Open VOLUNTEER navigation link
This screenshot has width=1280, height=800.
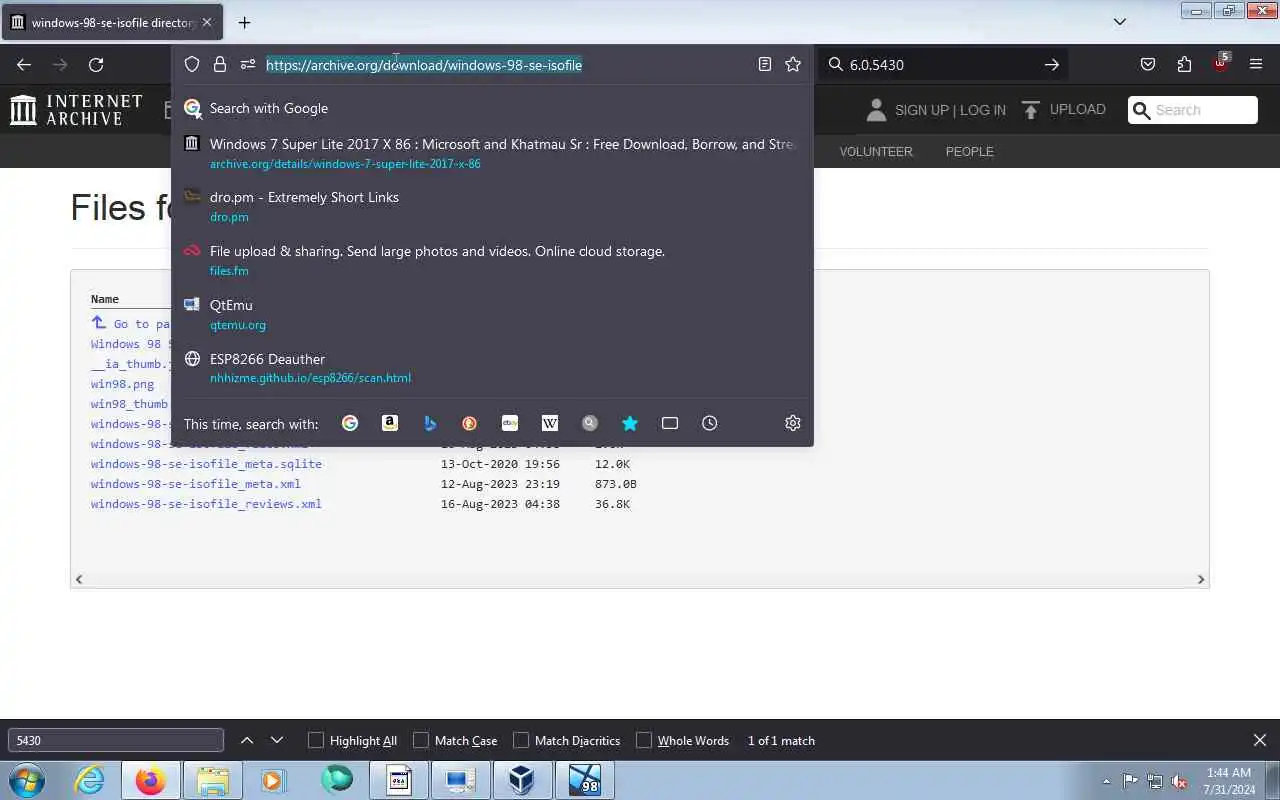[x=876, y=152]
